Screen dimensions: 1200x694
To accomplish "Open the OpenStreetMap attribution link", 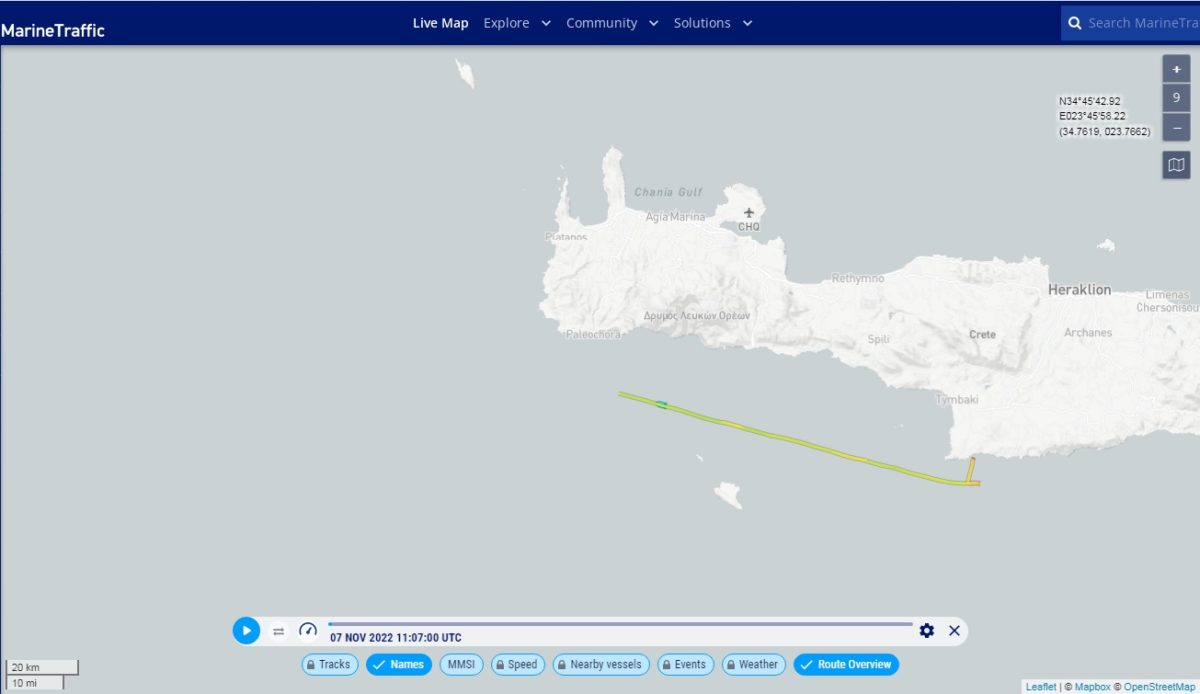I will [1158, 687].
